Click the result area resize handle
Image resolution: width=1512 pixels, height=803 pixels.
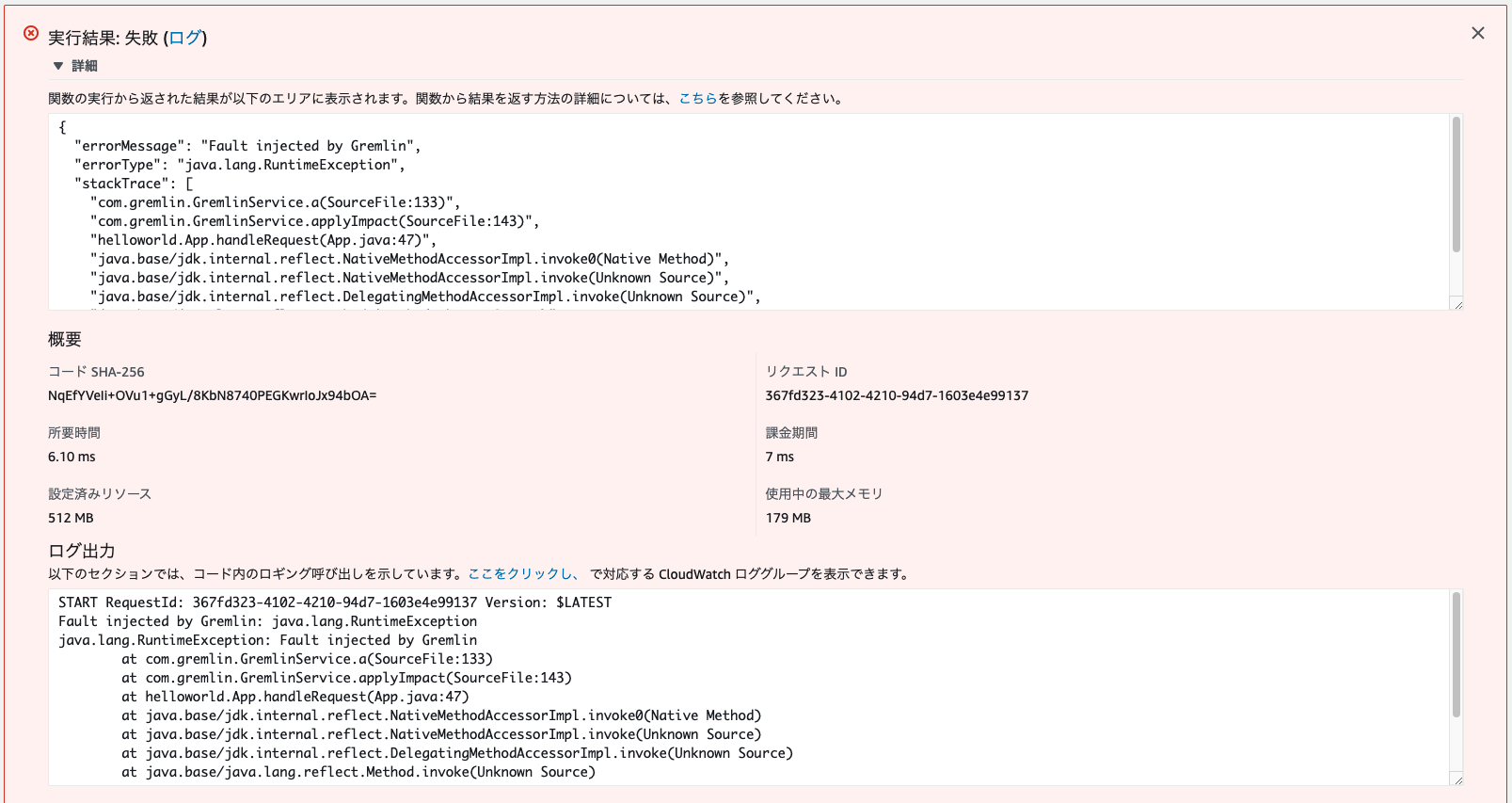click(x=1457, y=304)
